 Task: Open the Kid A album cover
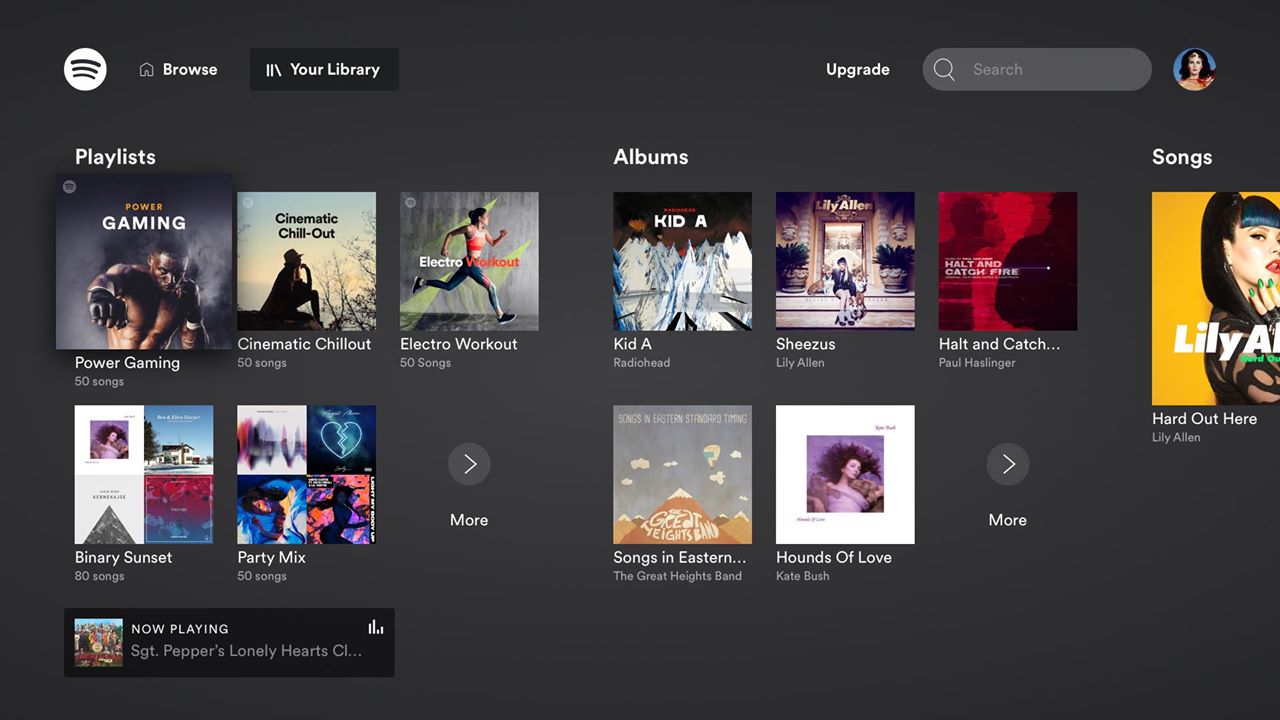coord(683,261)
